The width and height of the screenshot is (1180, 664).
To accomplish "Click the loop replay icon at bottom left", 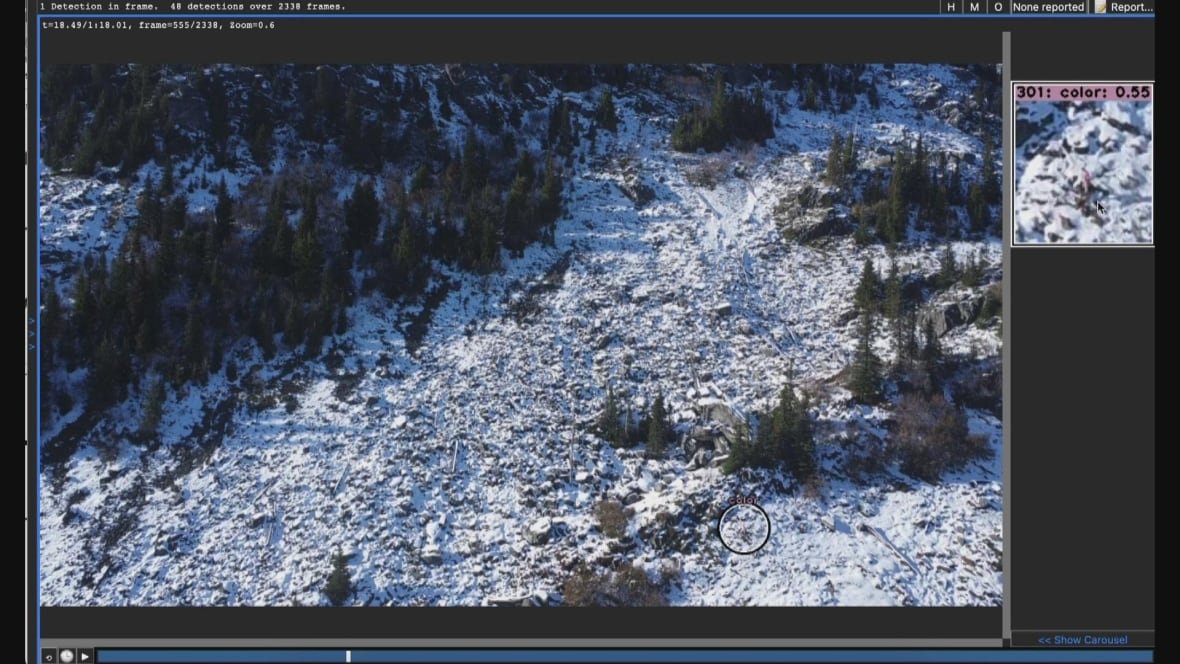I will (x=49, y=656).
